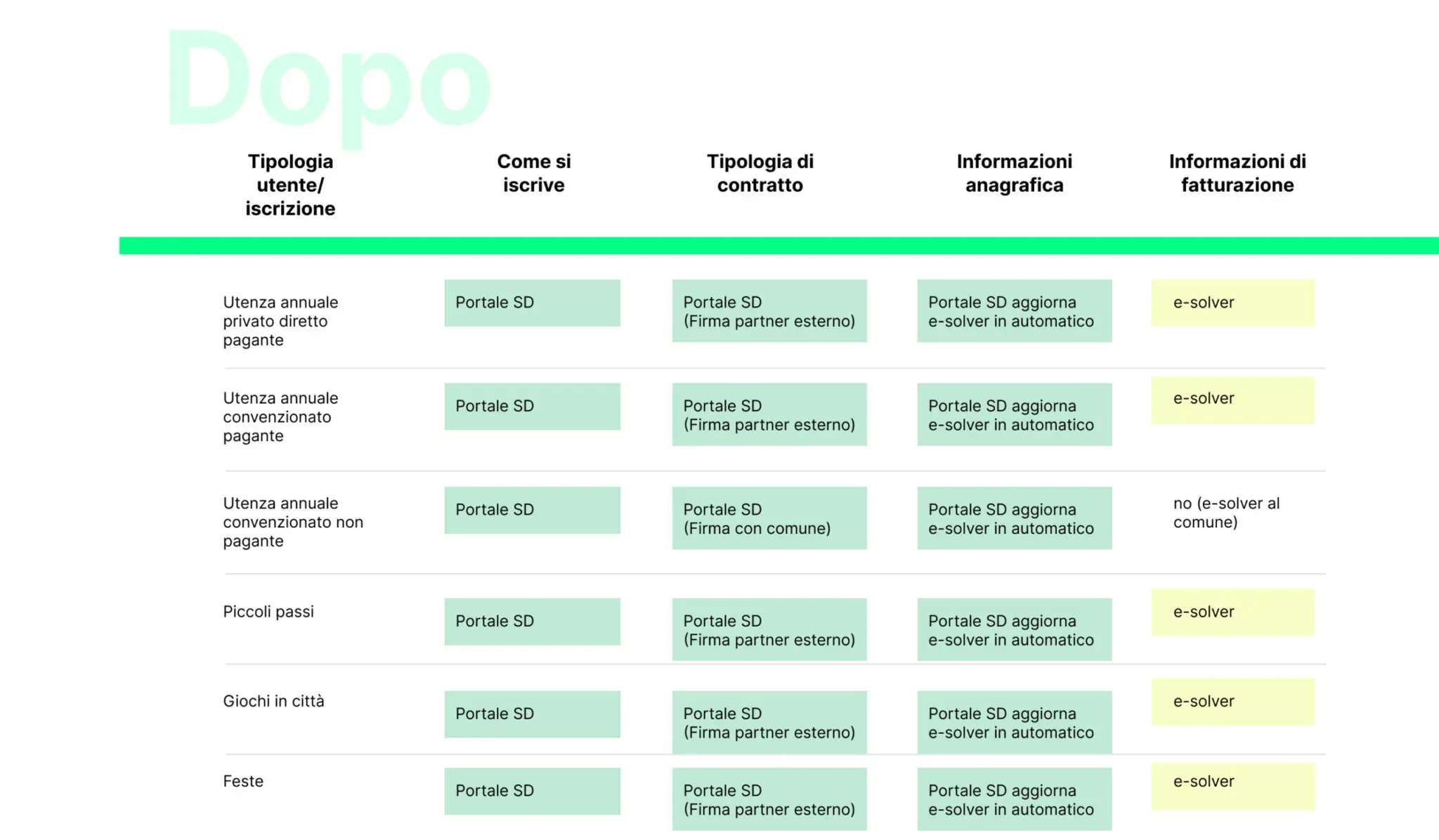The image size is (1439, 840).
Task: Select the Piccoli passi row label
Action: click(x=268, y=612)
